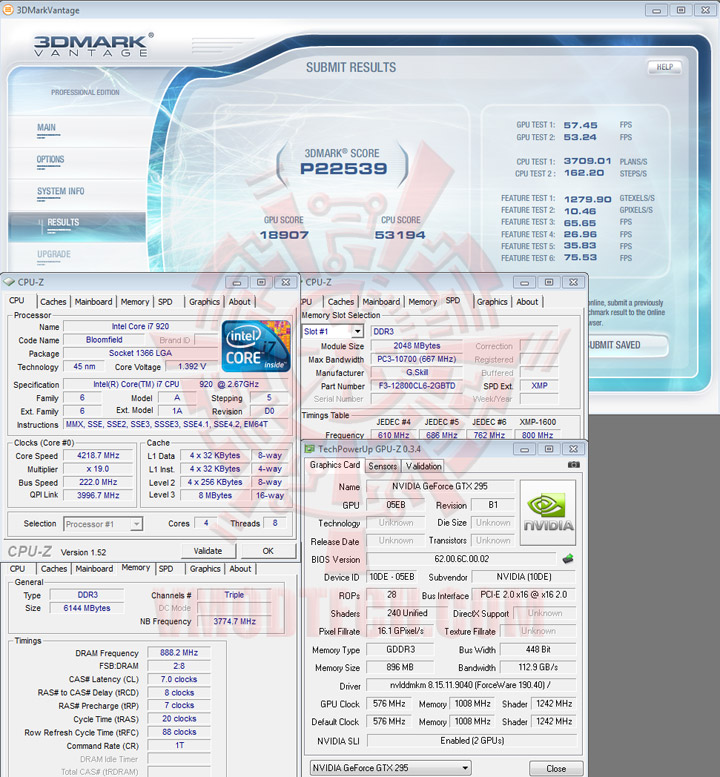Click the Multiplier x 19.0 value

point(98,469)
